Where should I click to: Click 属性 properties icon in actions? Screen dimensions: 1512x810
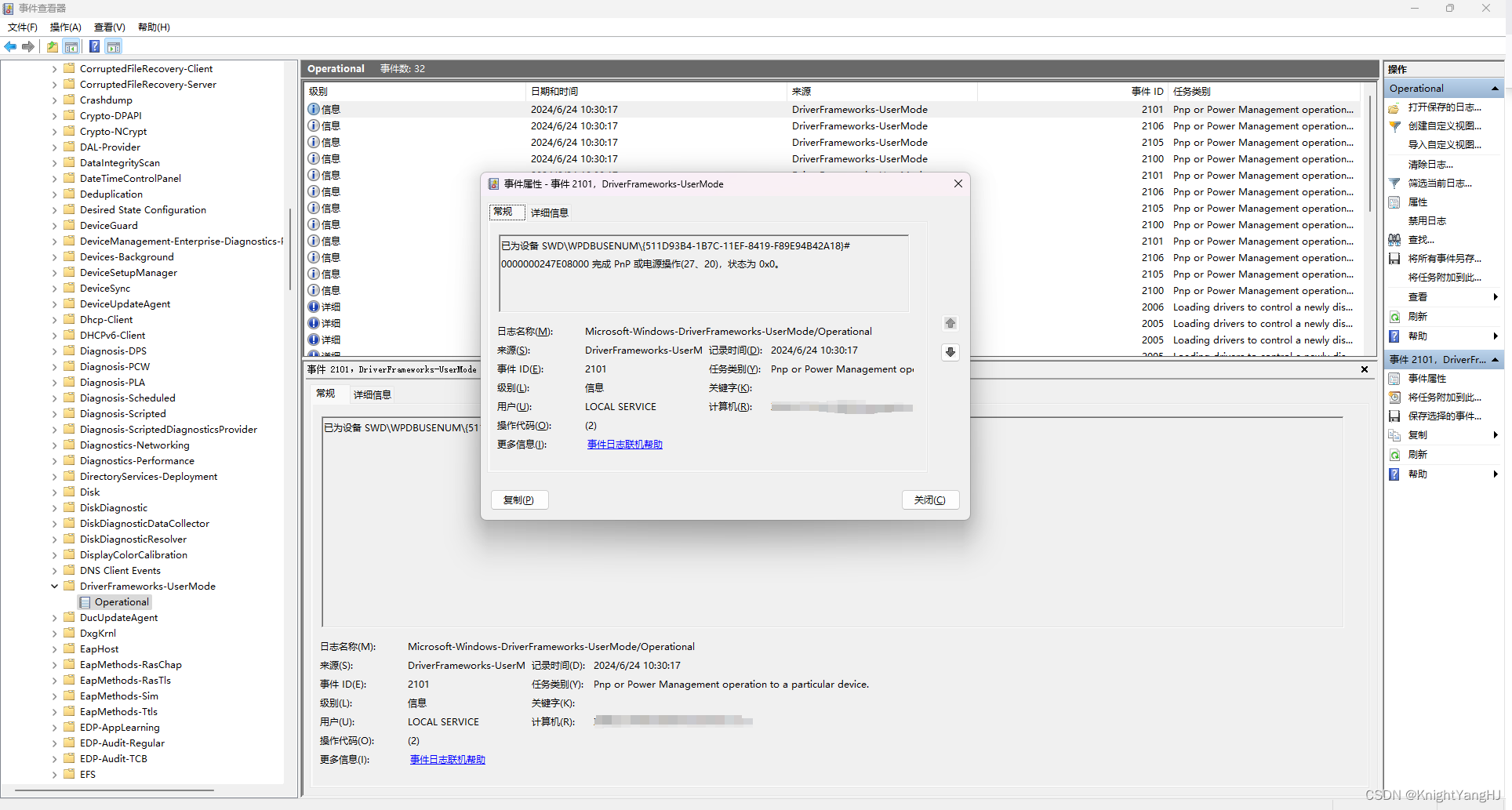(1394, 202)
